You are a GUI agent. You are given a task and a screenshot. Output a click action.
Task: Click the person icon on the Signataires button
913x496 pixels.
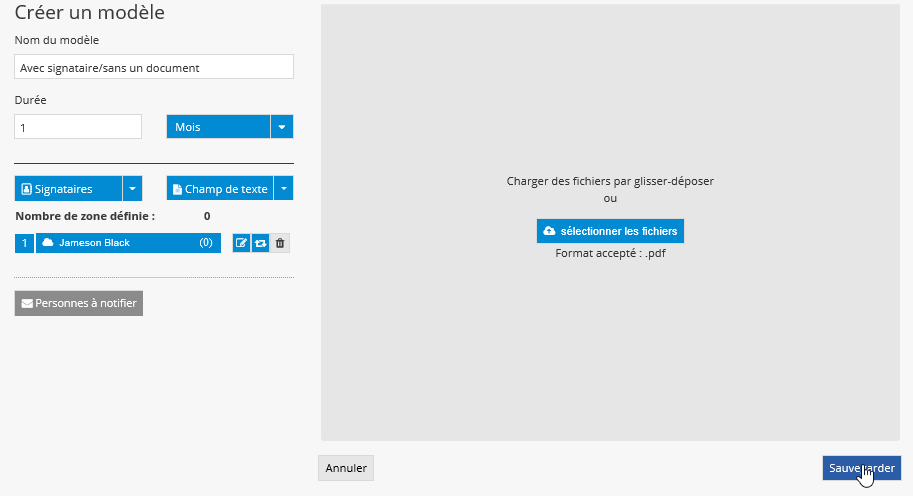click(27, 189)
